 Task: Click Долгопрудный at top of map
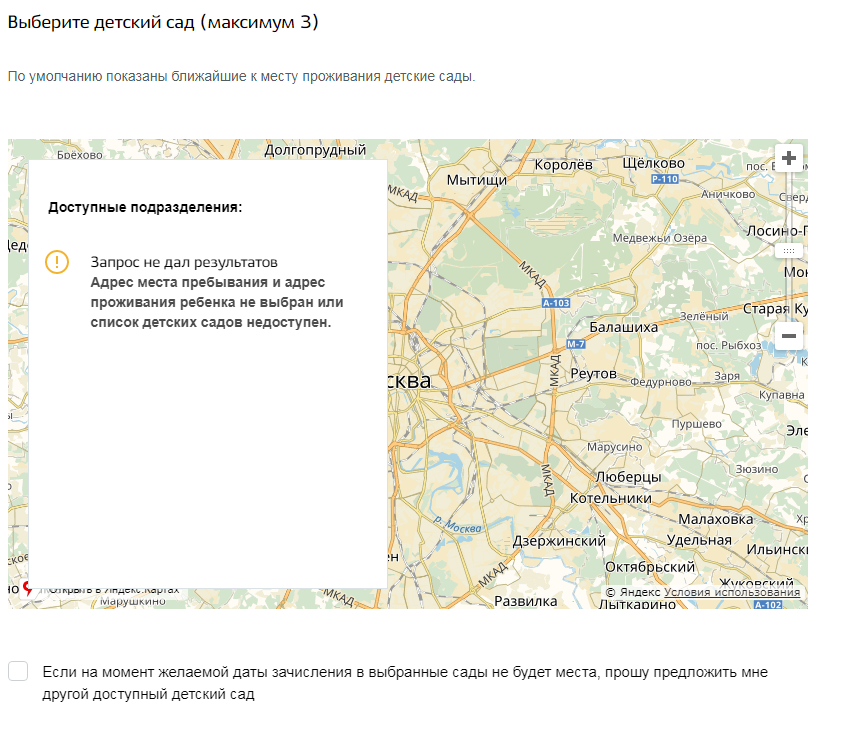pyautogui.click(x=315, y=150)
